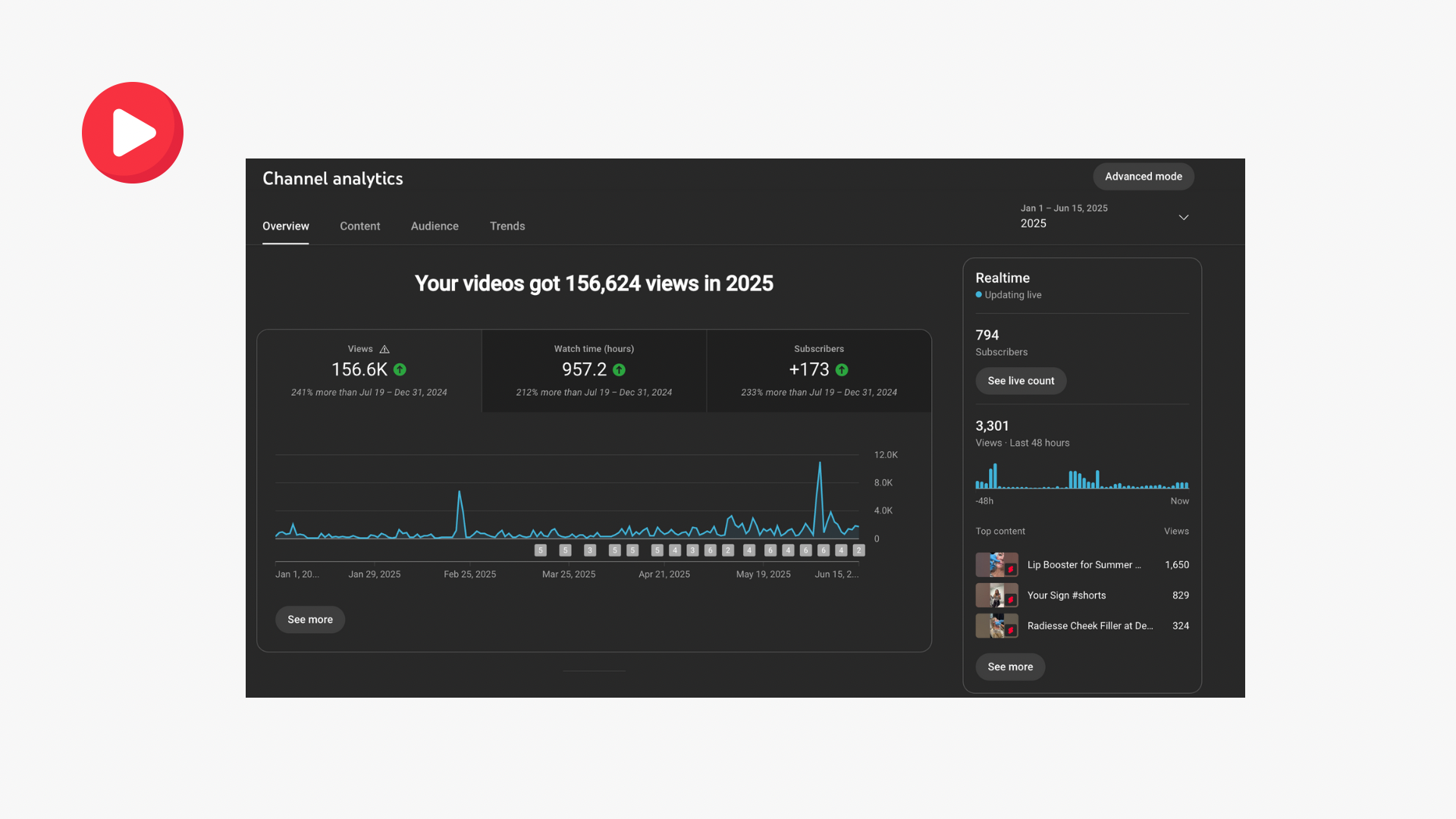Click See more under the views chart

(x=309, y=620)
